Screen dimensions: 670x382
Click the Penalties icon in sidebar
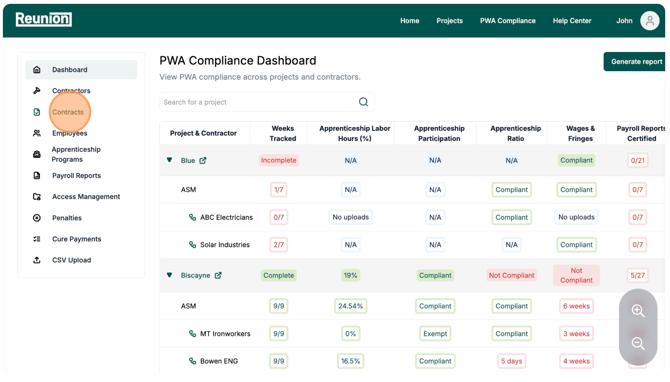click(x=37, y=218)
